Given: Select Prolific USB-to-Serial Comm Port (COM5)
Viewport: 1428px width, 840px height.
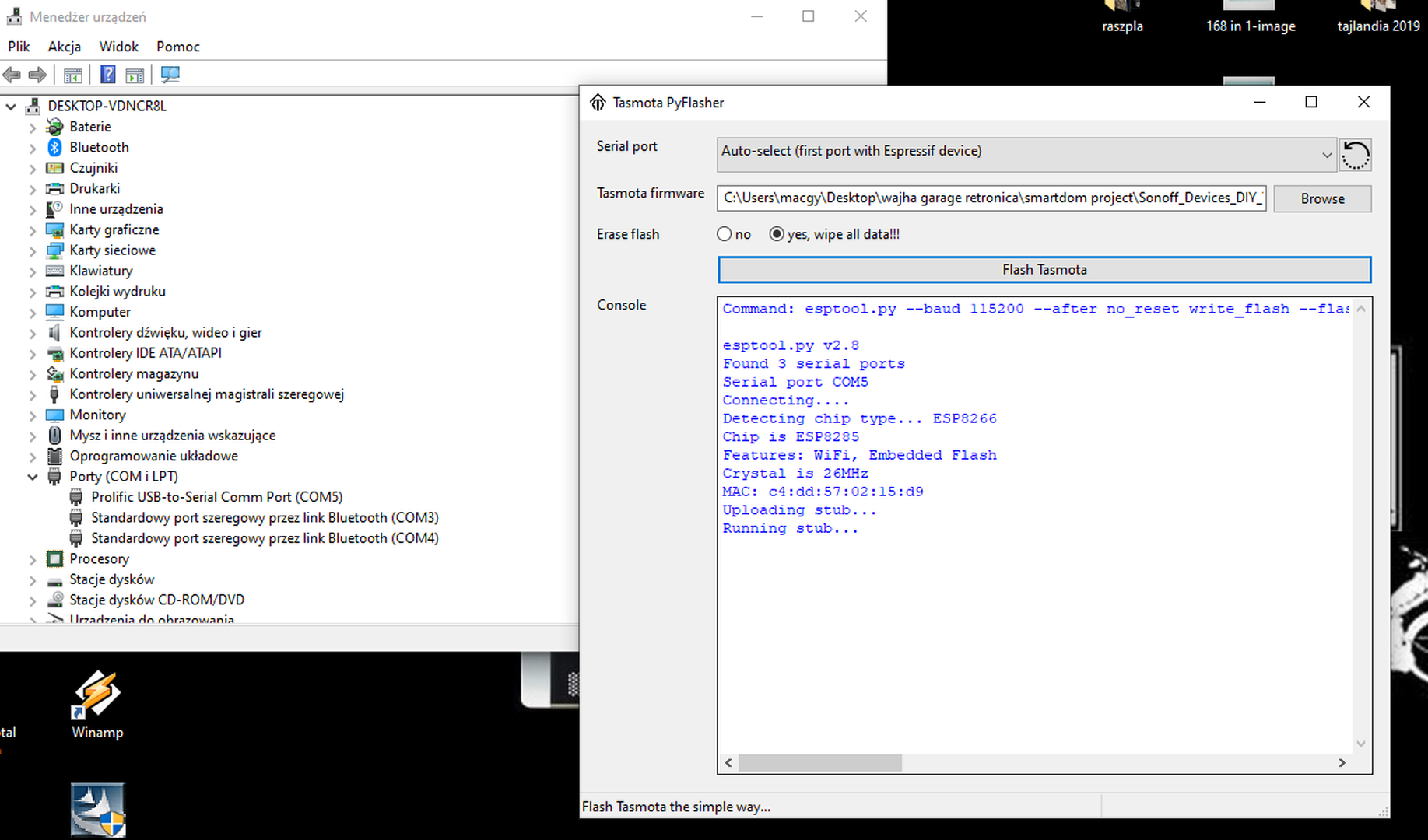Looking at the screenshot, I should point(216,497).
